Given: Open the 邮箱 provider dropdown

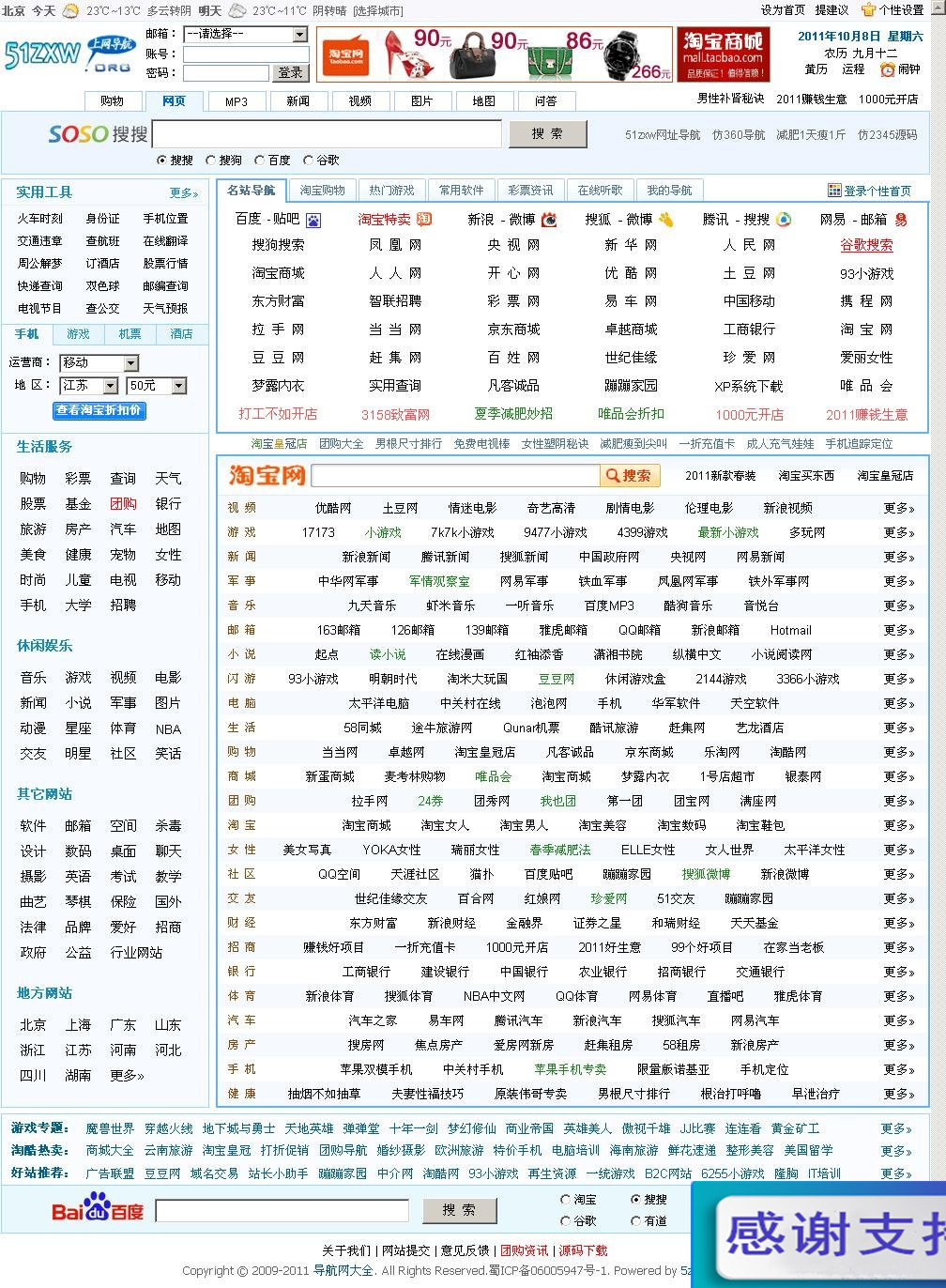Looking at the screenshot, I should [x=246, y=34].
